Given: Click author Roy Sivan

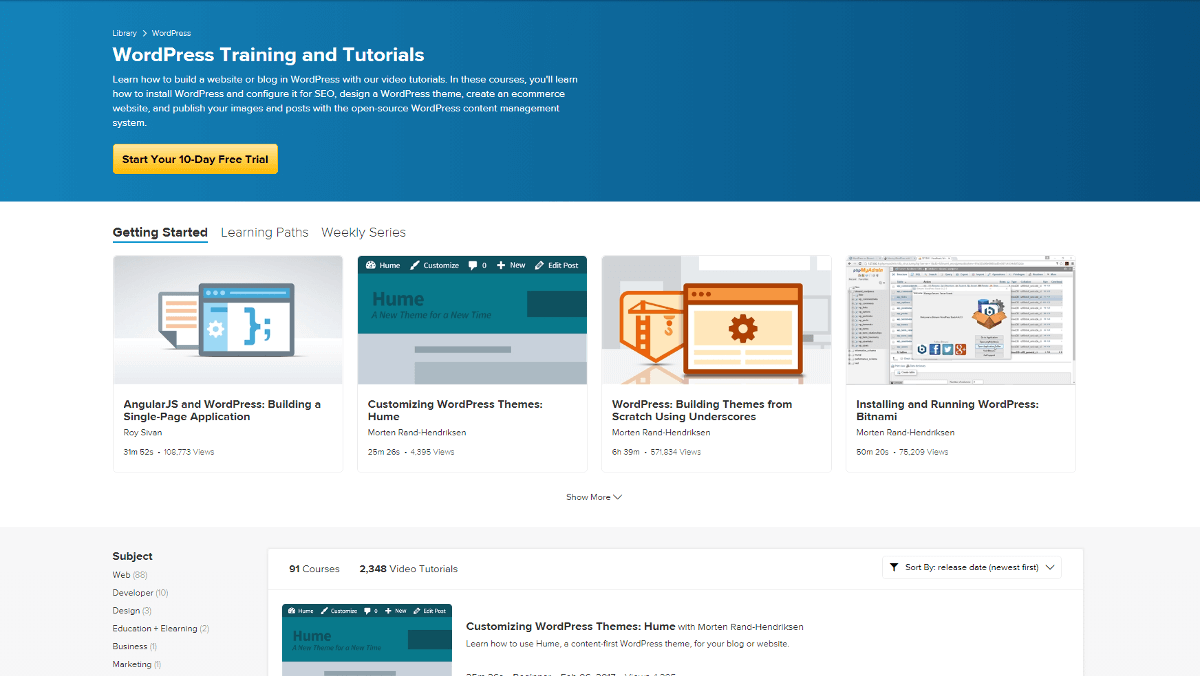Looking at the screenshot, I should [143, 433].
